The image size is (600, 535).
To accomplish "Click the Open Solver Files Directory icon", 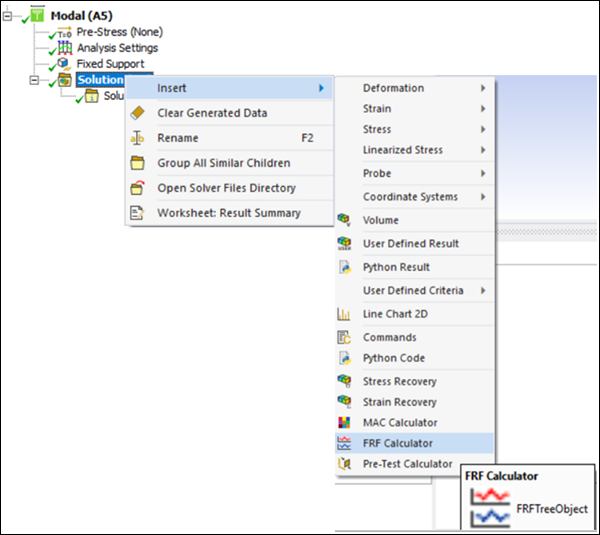I will click(x=137, y=188).
